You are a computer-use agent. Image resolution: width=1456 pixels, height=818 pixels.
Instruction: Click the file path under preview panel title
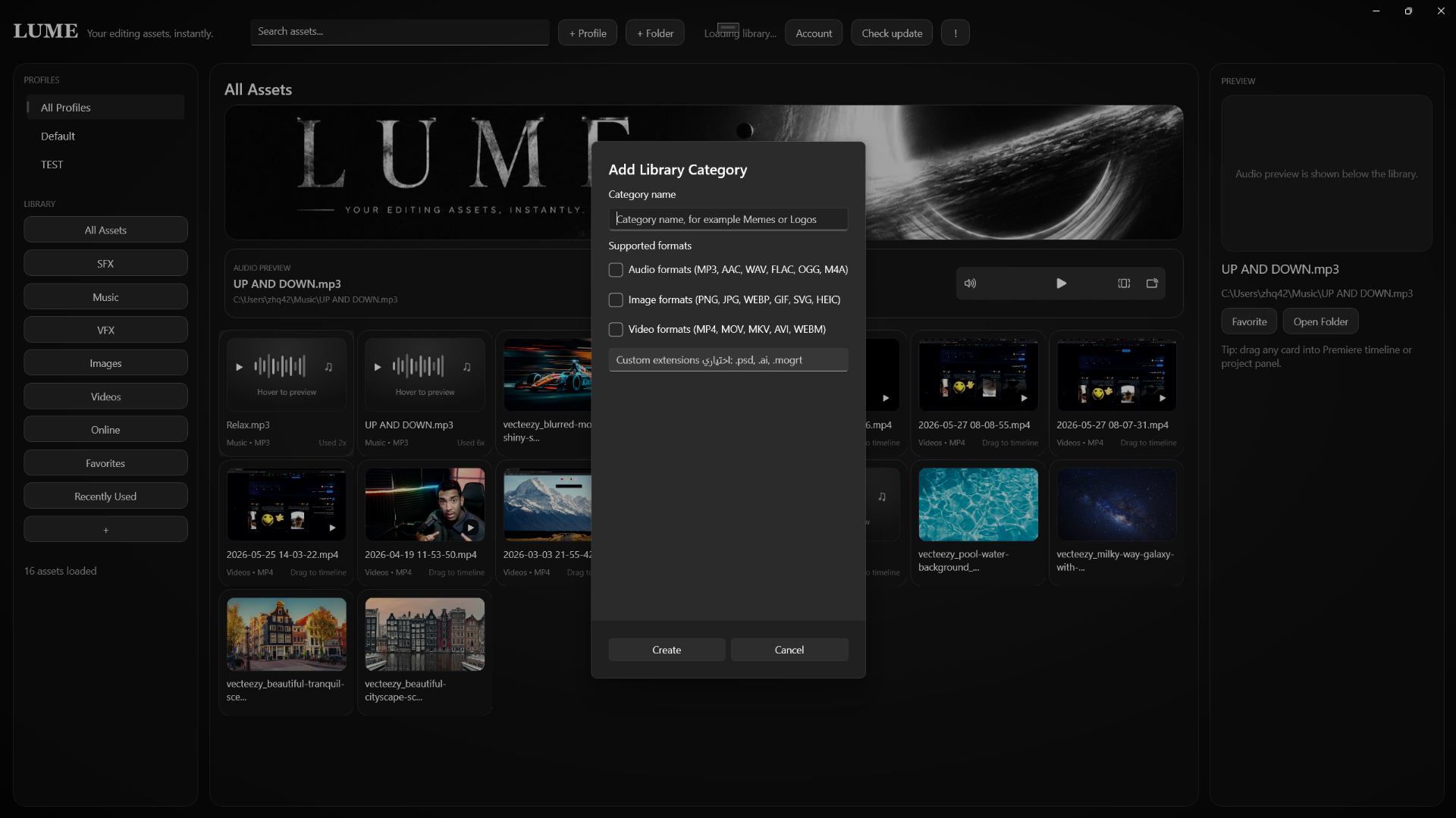[x=1317, y=293]
